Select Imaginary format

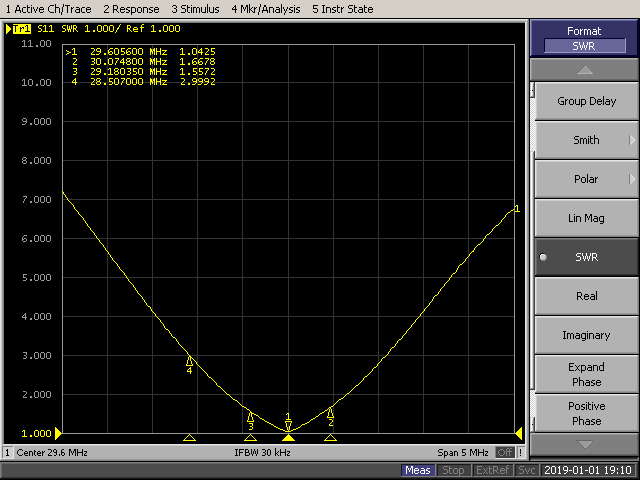[587, 335]
